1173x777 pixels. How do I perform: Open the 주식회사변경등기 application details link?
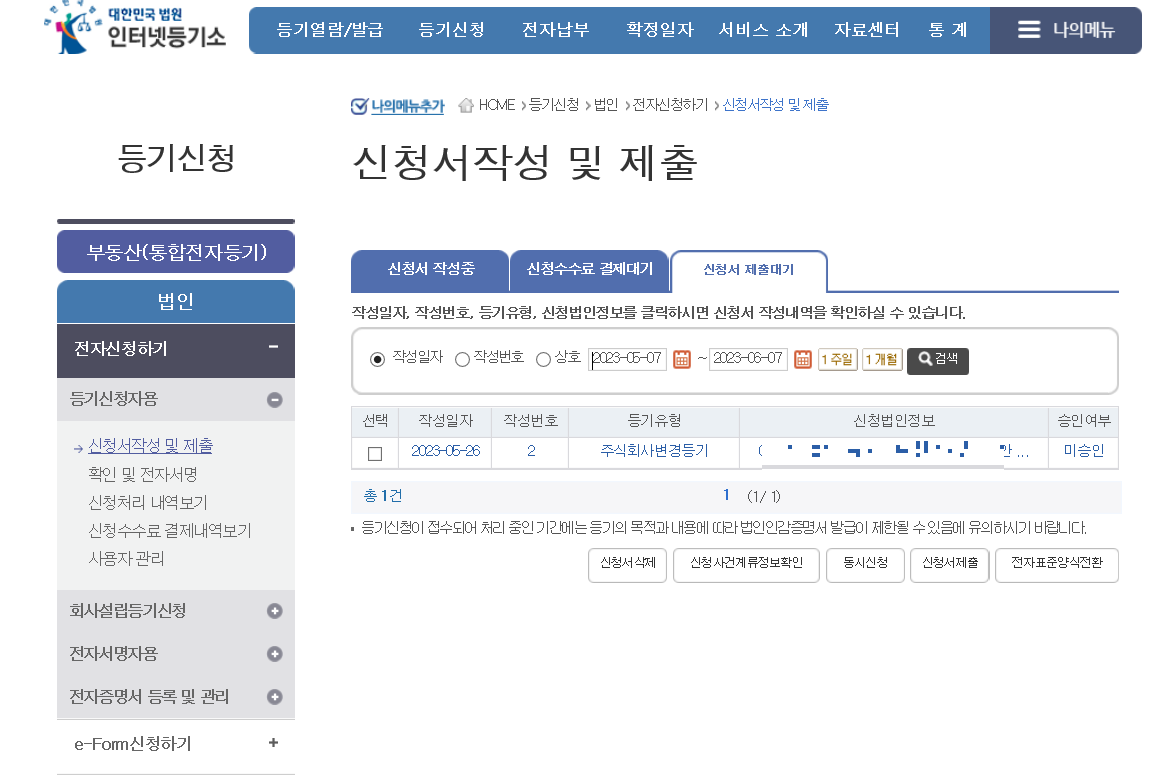click(653, 451)
